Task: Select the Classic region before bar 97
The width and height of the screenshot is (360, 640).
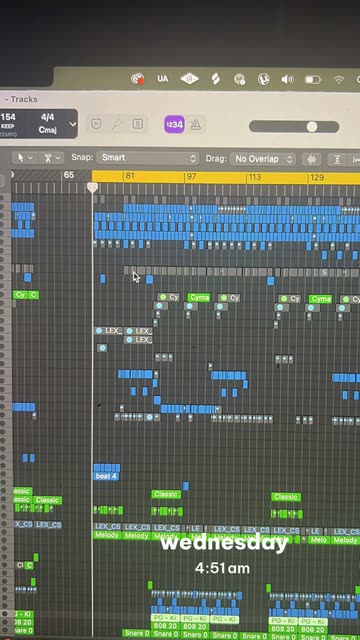Action: 166,494
